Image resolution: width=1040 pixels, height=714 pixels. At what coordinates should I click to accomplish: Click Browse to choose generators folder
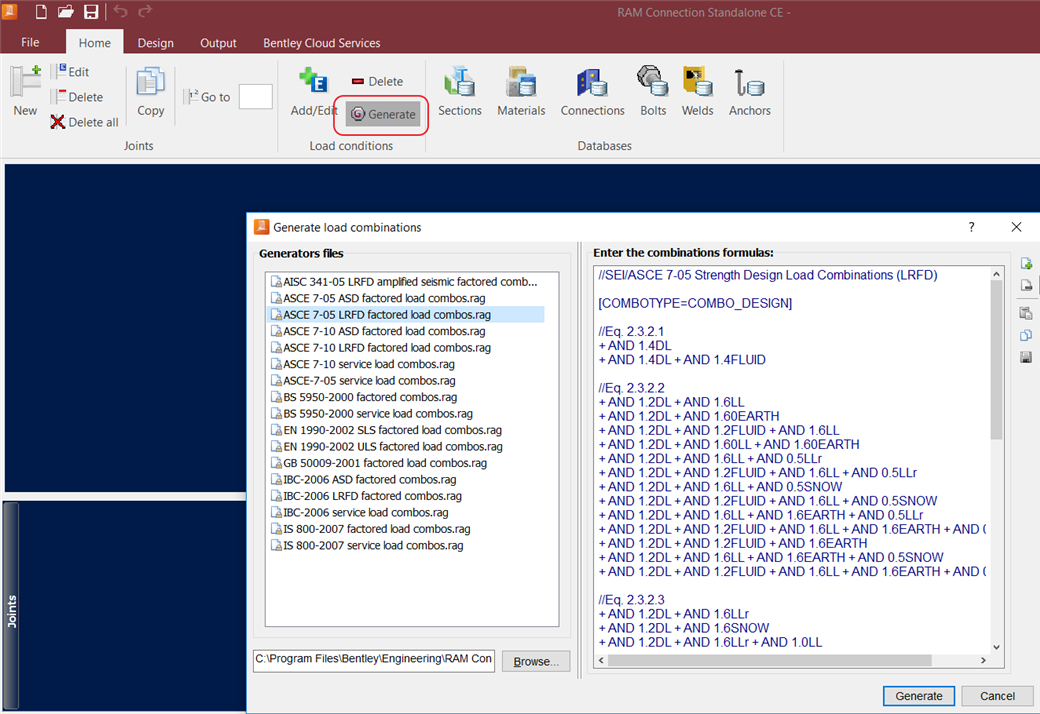coord(536,662)
